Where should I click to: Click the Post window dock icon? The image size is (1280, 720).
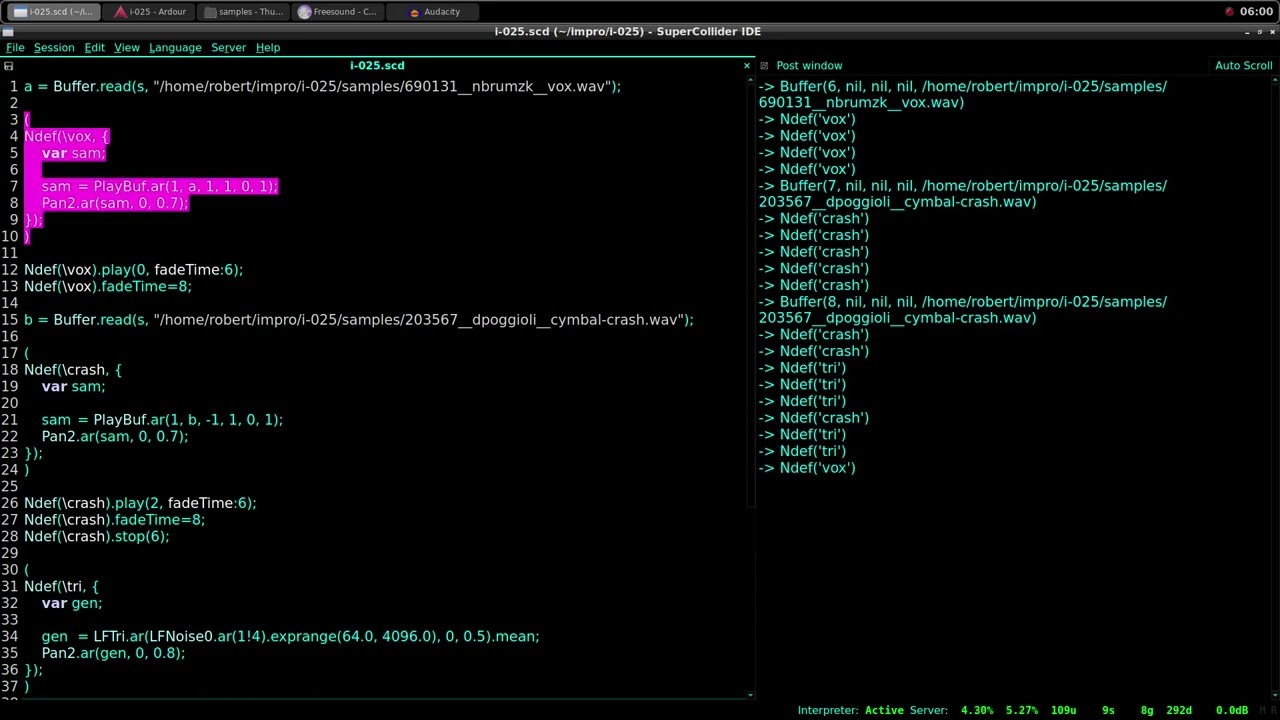pos(764,66)
